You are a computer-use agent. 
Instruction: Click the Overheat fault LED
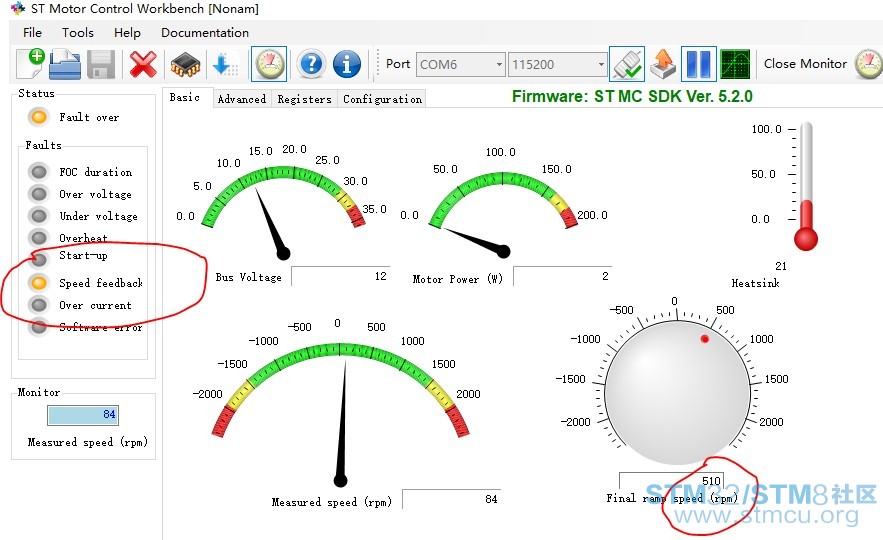coord(39,238)
